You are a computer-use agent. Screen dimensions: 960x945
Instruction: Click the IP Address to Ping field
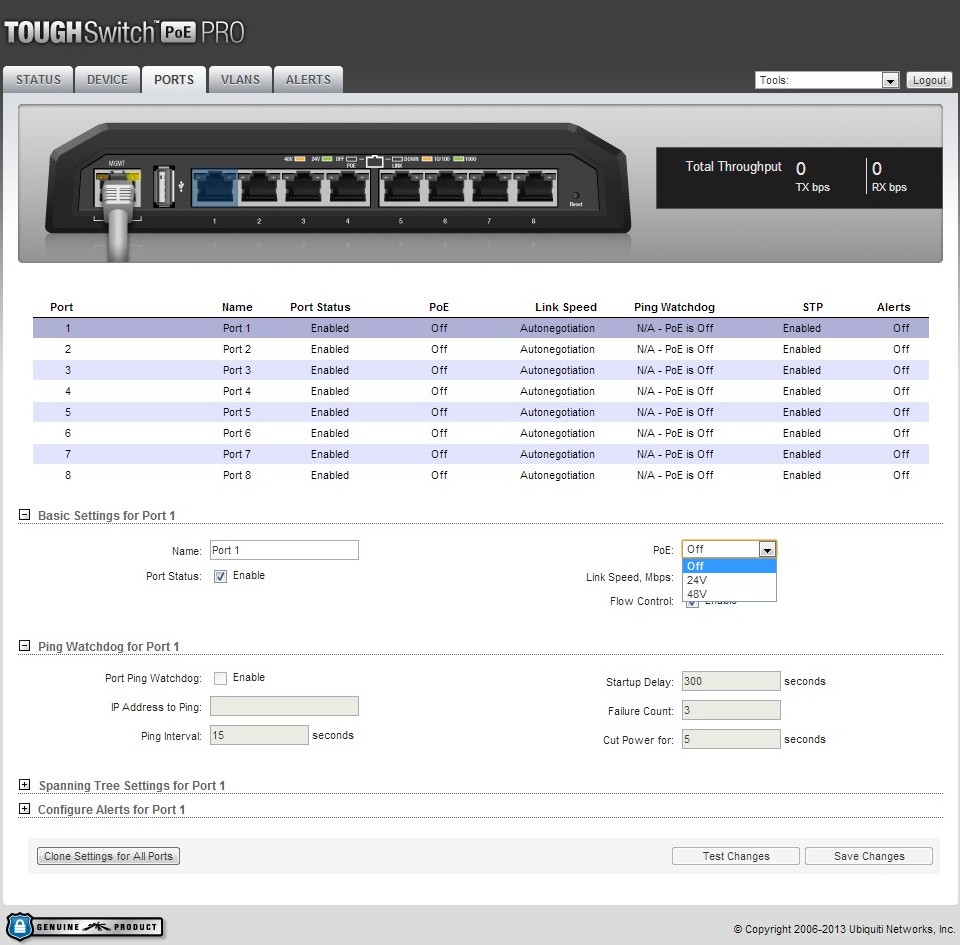pyautogui.click(x=284, y=706)
